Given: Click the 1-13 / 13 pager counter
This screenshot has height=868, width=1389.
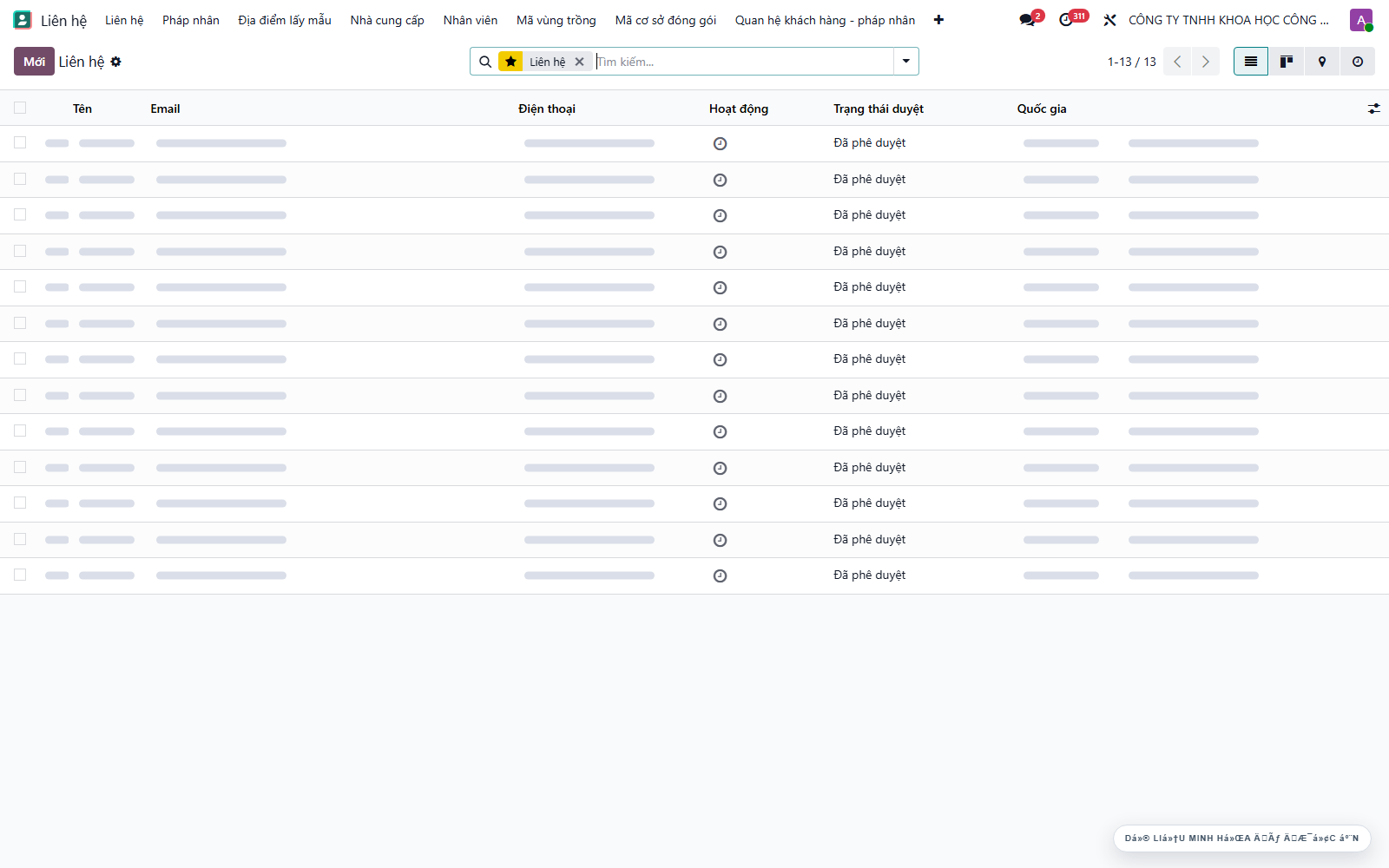Looking at the screenshot, I should click(x=1131, y=62).
